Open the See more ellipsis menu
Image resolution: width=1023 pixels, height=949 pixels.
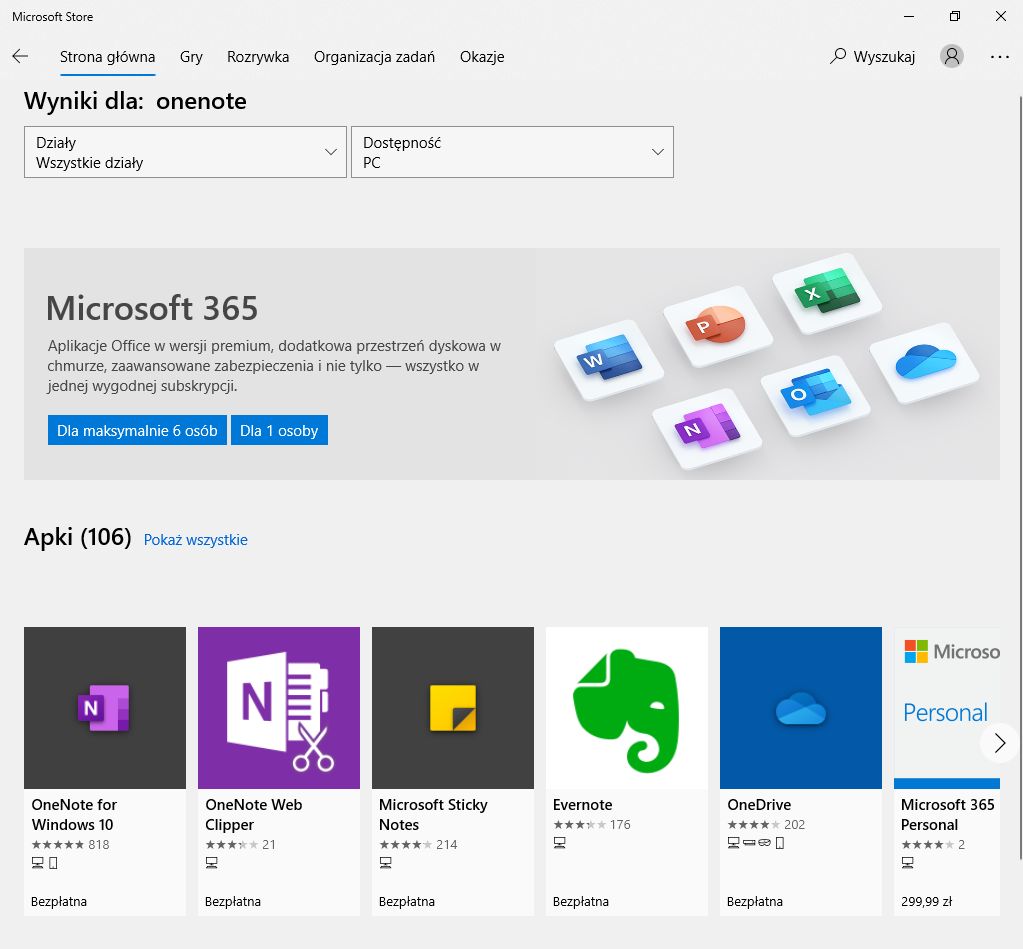pos(1000,57)
